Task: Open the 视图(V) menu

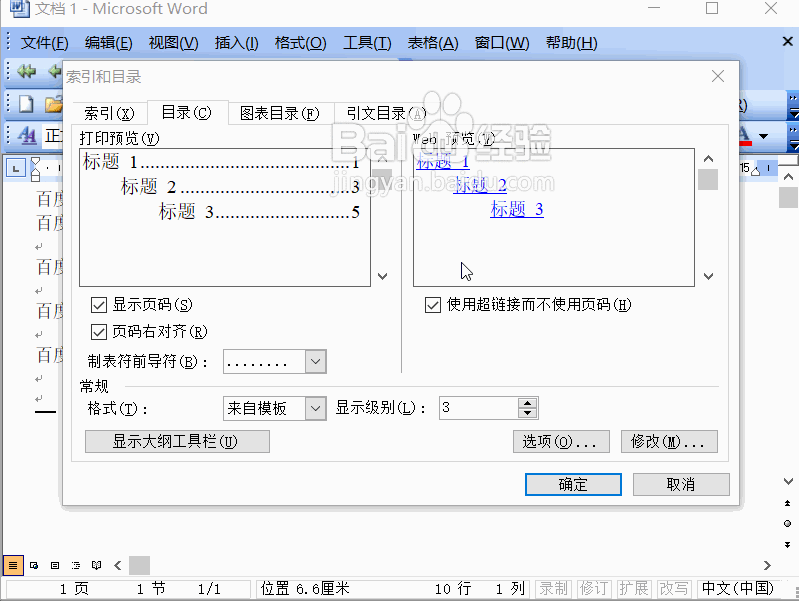Action: (173, 42)
